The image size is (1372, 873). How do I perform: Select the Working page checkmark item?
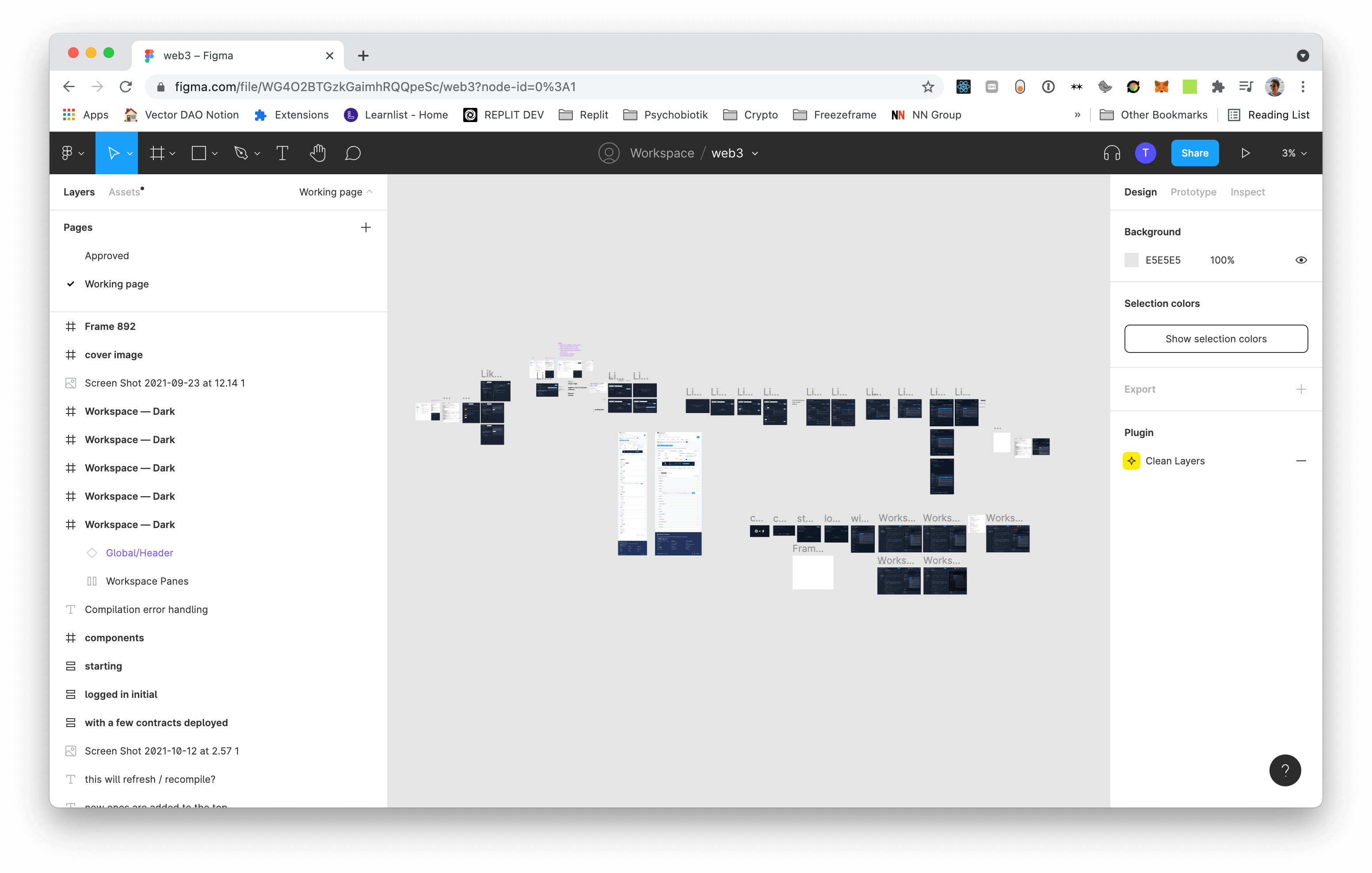click(x=116, y=284)
